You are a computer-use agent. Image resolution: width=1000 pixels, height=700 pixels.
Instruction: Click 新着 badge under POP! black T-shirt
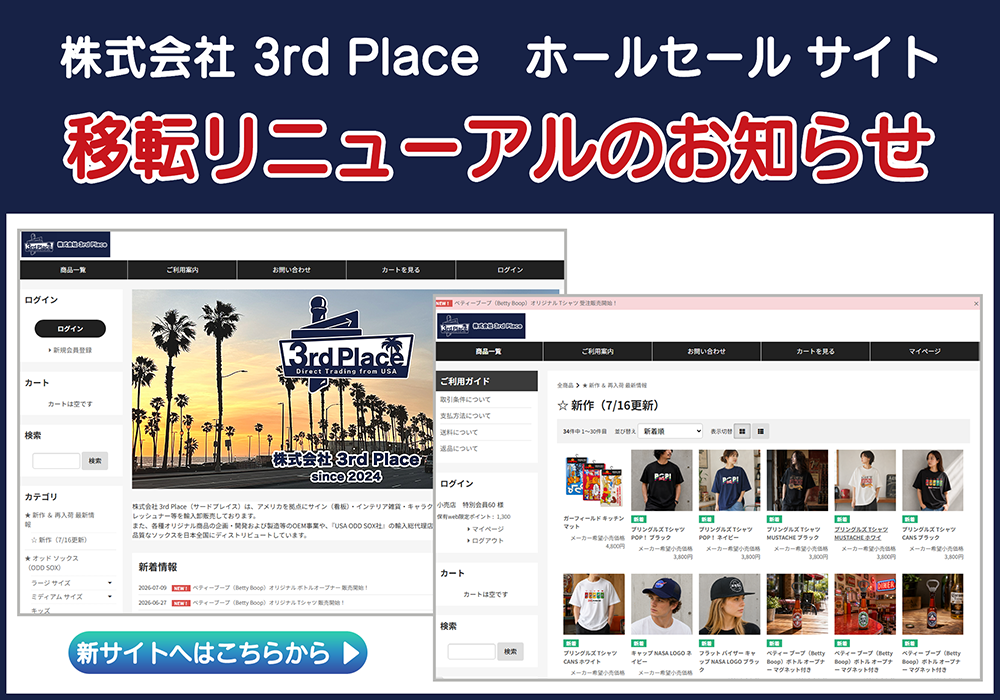(638, 520)
